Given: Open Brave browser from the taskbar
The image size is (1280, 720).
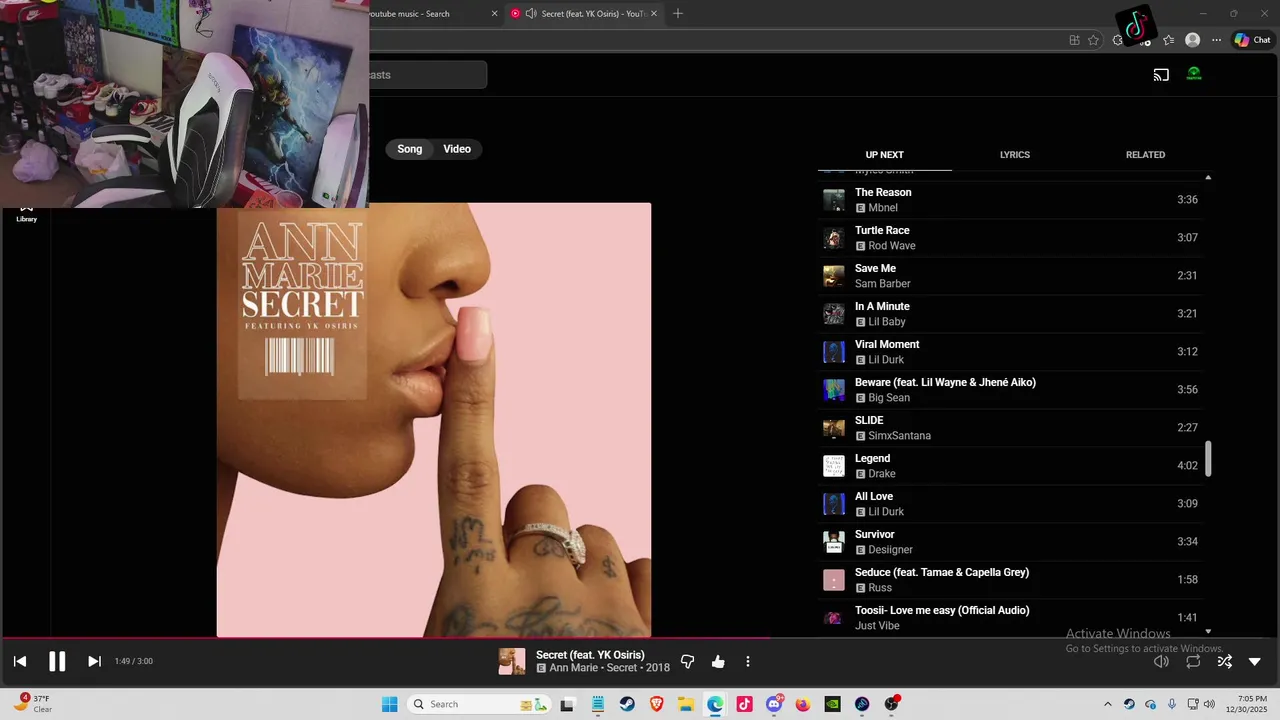Looking at the screenshot, I should tap(657, 704).
